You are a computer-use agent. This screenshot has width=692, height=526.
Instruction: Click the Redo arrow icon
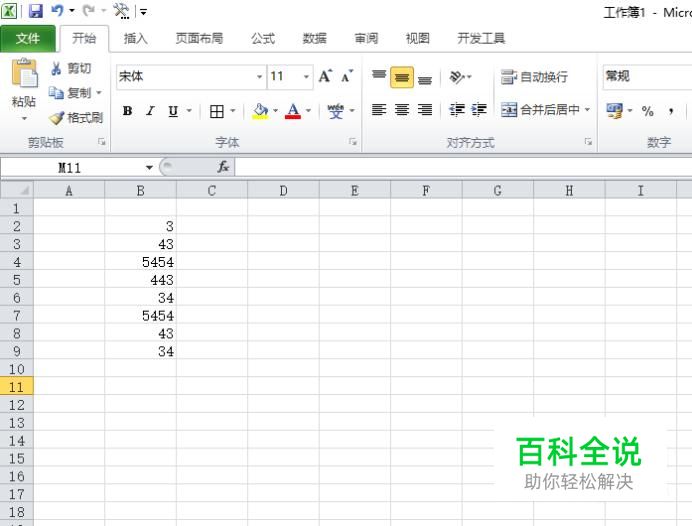pyautogui.click(x=89, y=10)
